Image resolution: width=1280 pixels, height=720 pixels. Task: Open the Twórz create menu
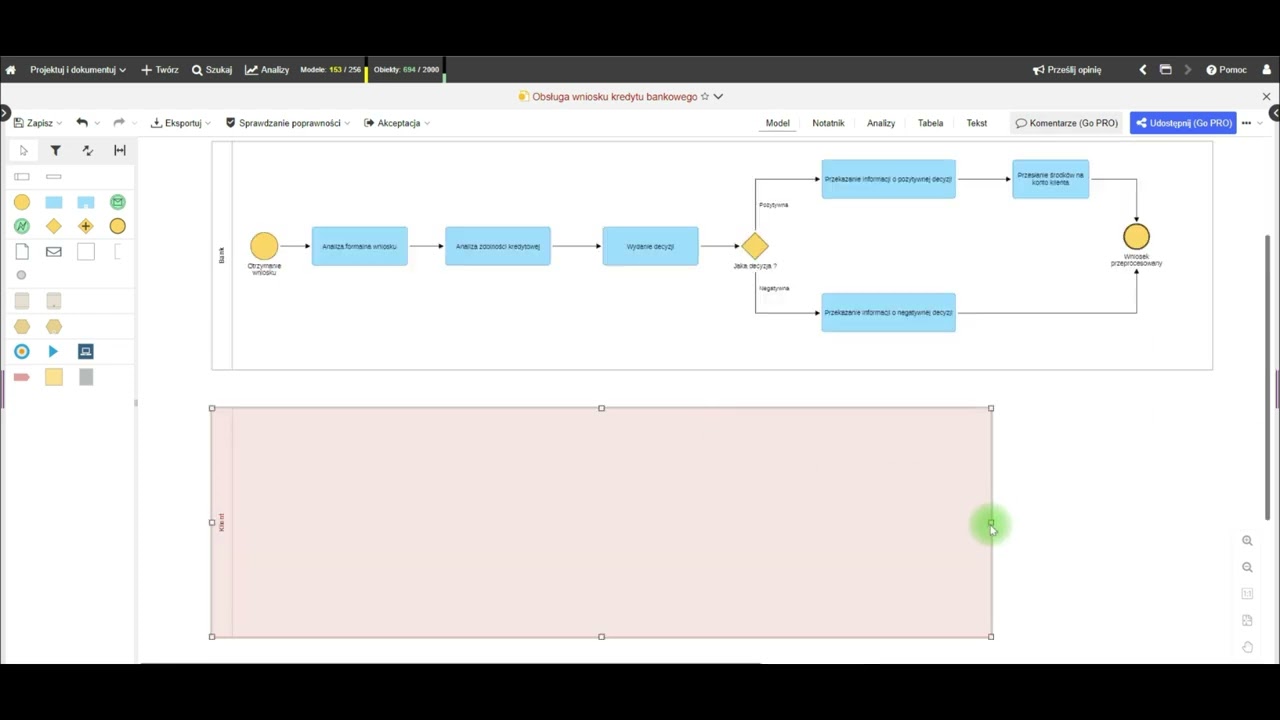pyautogui.click(x=160, y=70)
